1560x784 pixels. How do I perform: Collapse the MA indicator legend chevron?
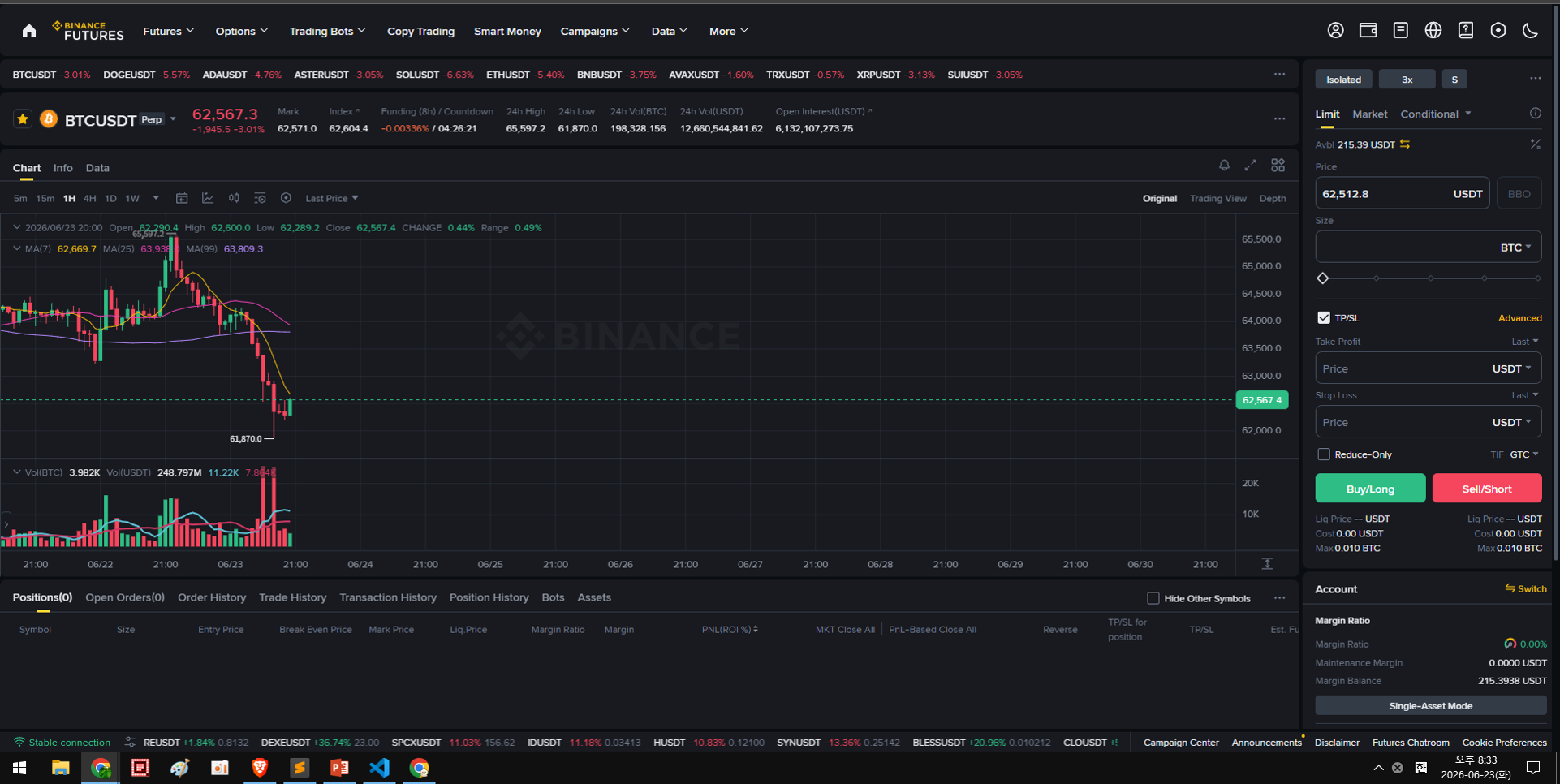[17, 248]
